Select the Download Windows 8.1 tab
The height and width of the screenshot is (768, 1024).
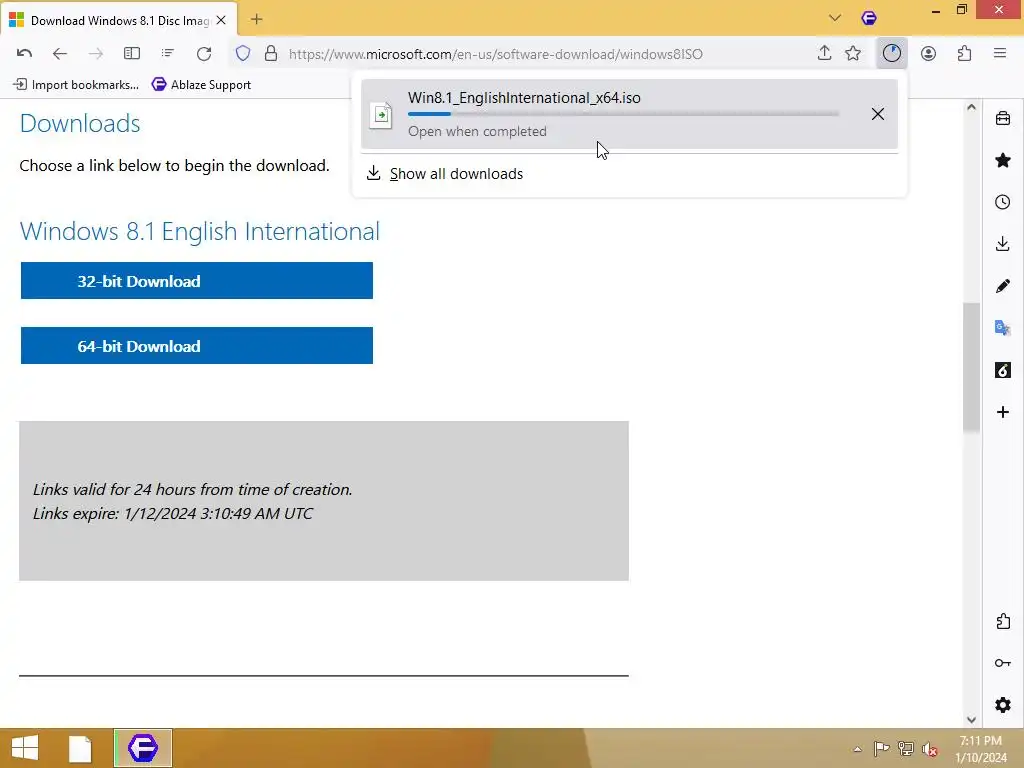[119, 20]
